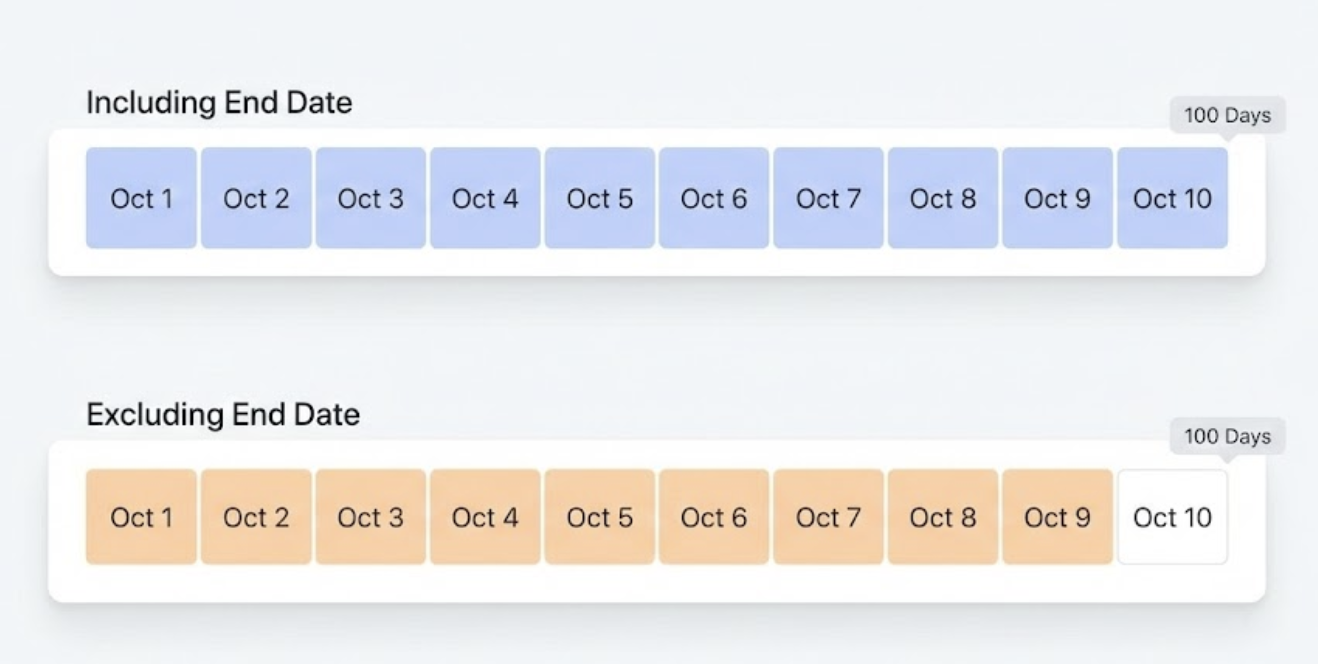Select Oct 2 in Including End Date row
The height and width of the screenshot is (664, 1318).
256,198
